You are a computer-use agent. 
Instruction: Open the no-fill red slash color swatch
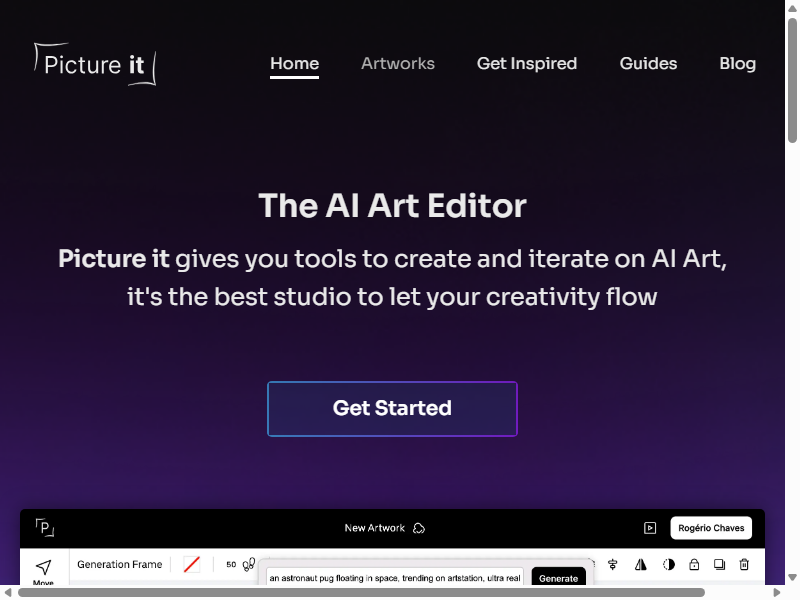point(192,564)
